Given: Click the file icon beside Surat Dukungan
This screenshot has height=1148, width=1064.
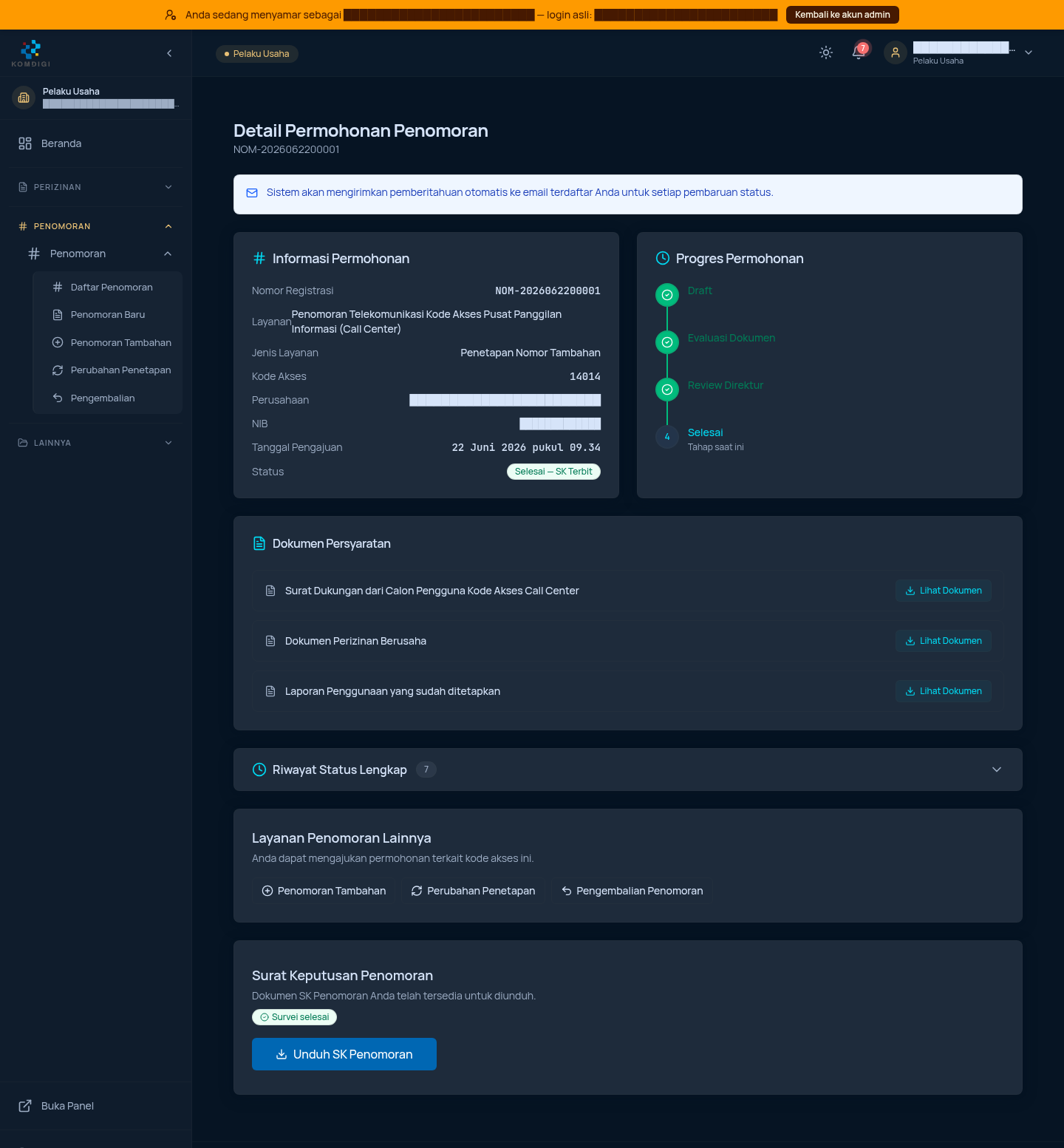Looking at the screenshot, I should pyautogui.click(x=270, y=591).
